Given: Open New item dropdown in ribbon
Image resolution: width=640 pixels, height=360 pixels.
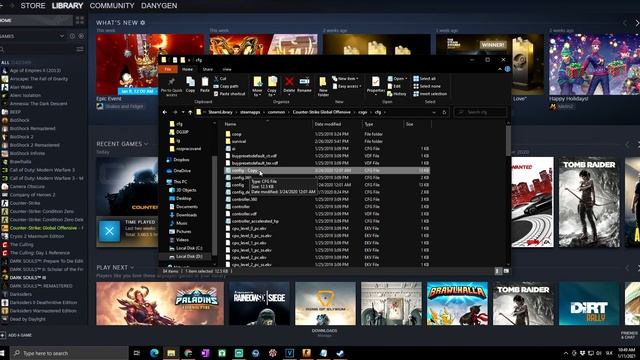Looking at the screenshot, I should coord(345,78).
